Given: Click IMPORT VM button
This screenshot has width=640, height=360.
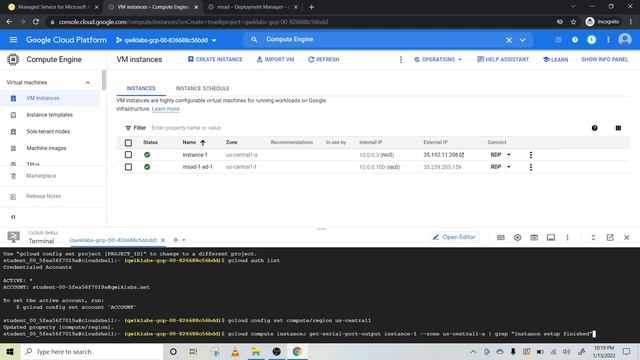Looking at the screenshot, I should pos(276,60).
